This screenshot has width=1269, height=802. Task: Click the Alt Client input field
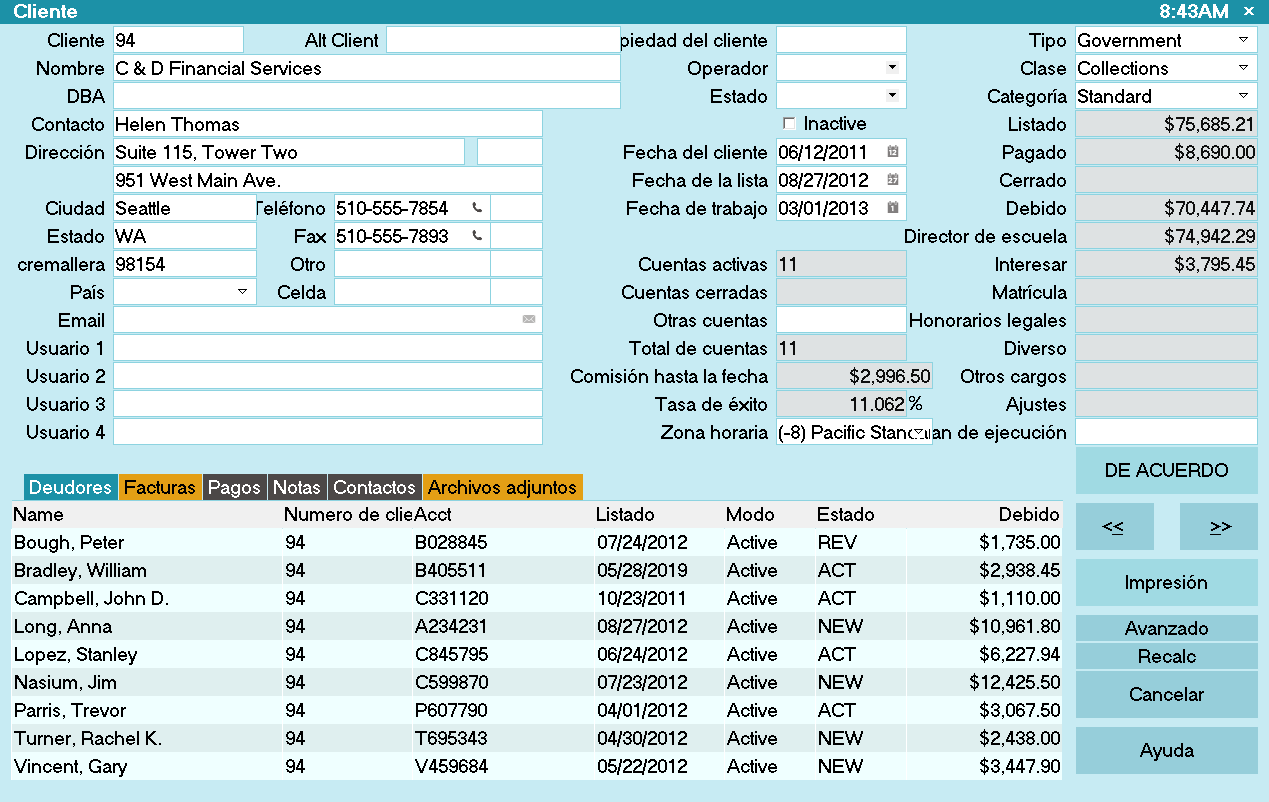(503, 40)
